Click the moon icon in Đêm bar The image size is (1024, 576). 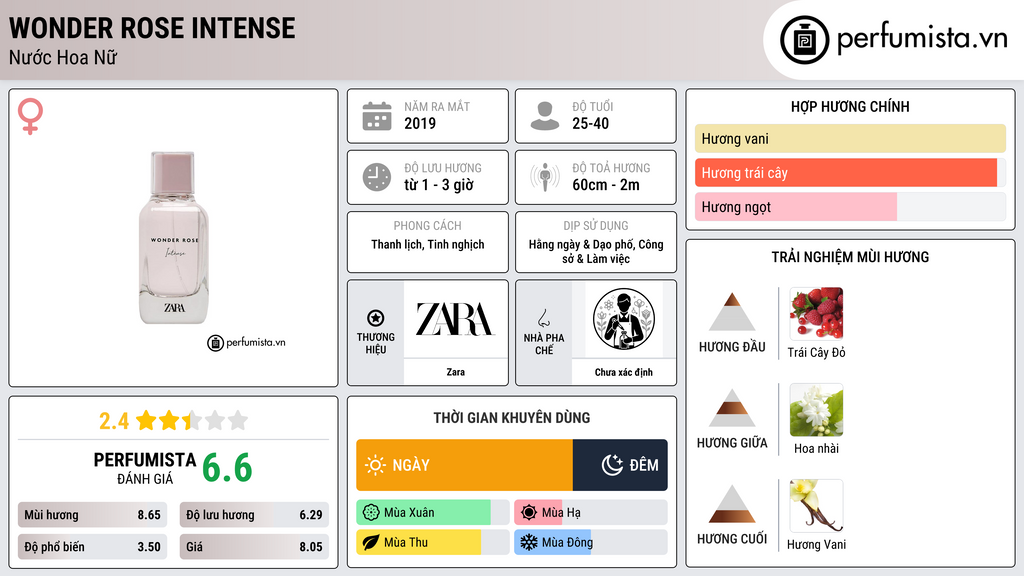pos(612,465)
